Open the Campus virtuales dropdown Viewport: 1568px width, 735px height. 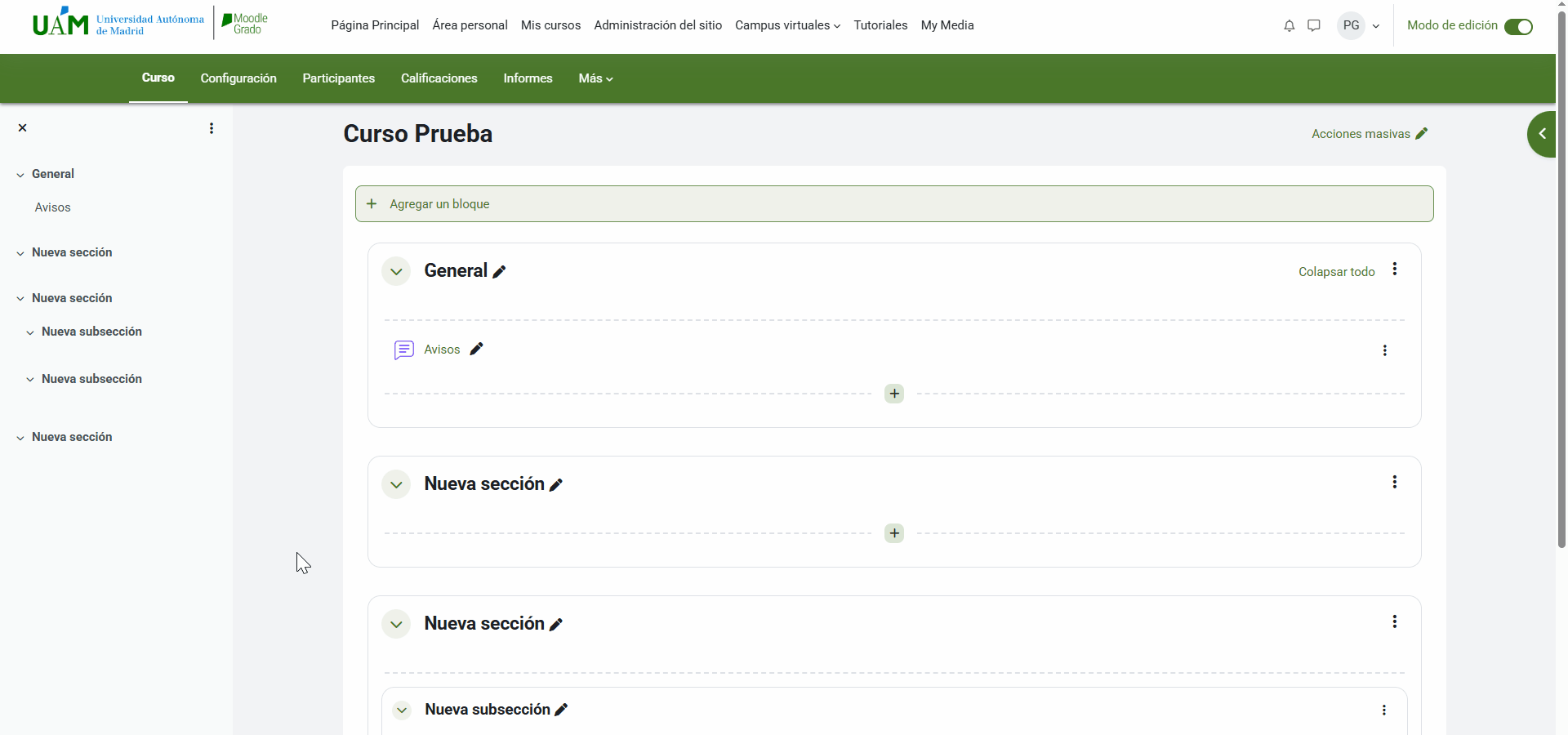787,25
